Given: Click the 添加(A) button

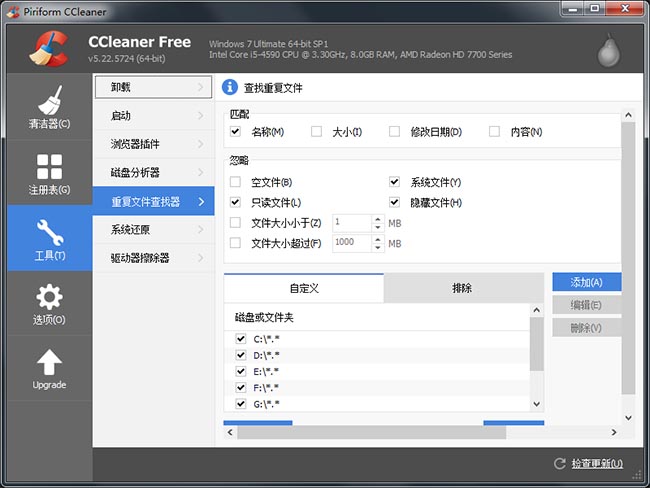Looking at the screenshot, I should click(587, 282).
